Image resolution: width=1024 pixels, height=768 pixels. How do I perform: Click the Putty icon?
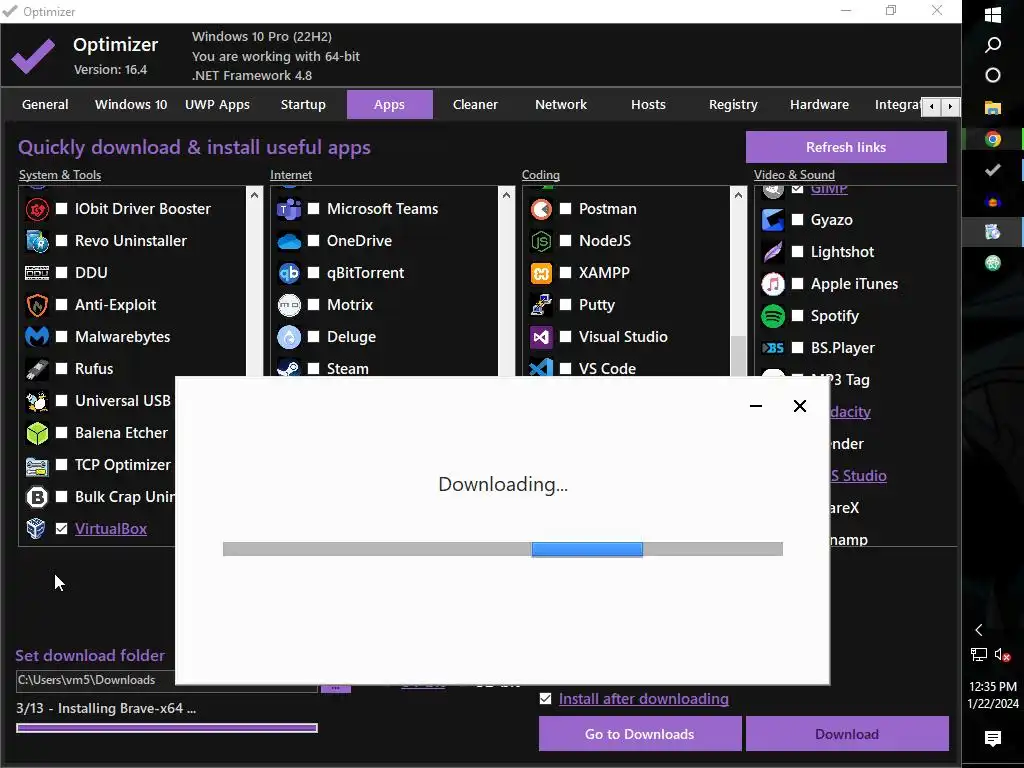pyautogui.click(x=541, y=305)
